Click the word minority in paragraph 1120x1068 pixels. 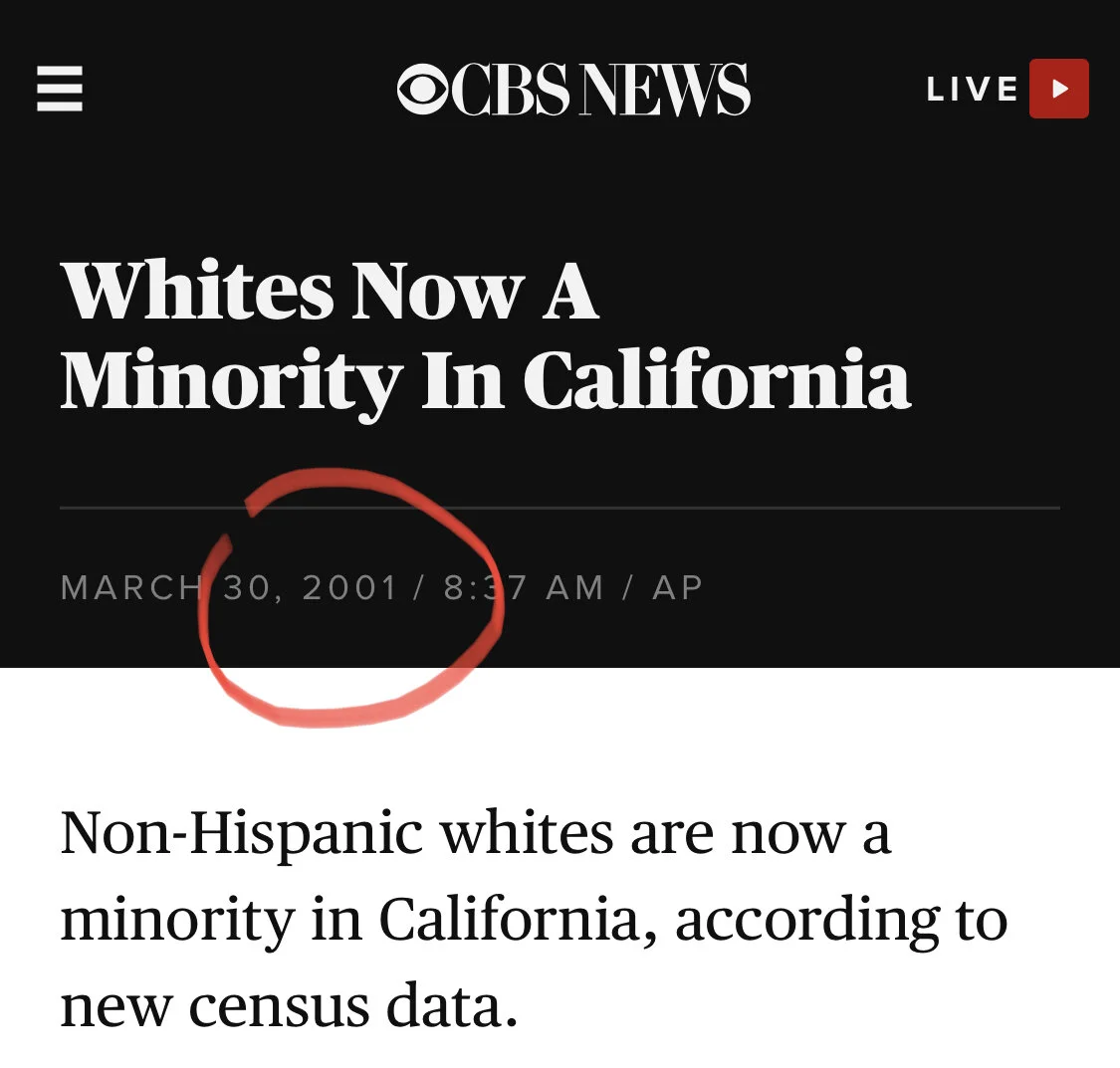(178, 922)
